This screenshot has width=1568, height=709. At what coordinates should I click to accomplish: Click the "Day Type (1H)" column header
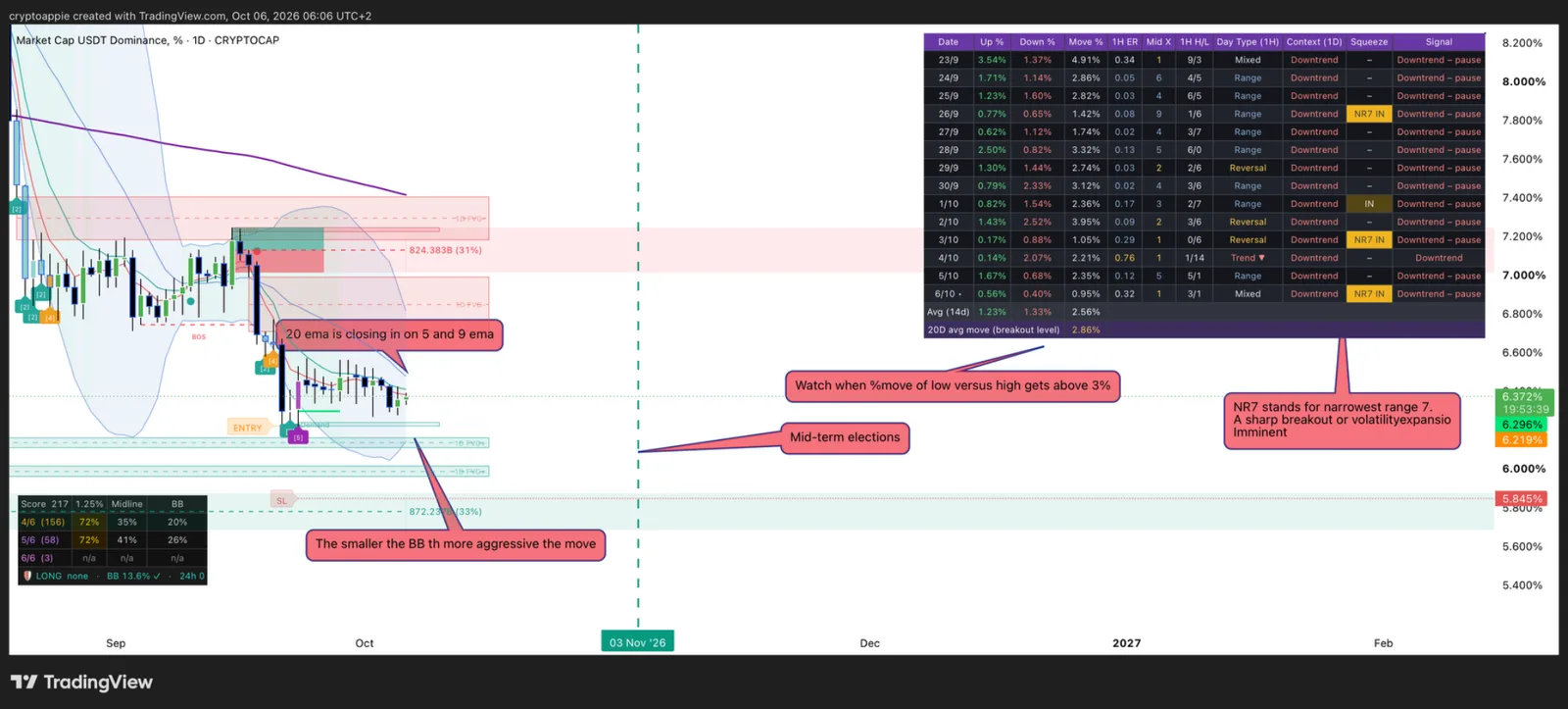point(1248,42)
